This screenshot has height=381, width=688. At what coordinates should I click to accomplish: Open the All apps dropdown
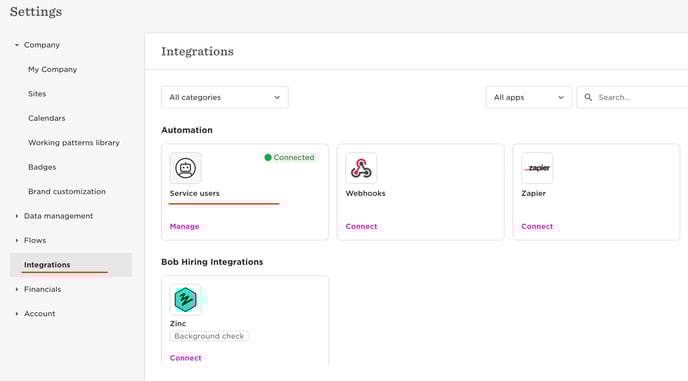tap(529, 97)
